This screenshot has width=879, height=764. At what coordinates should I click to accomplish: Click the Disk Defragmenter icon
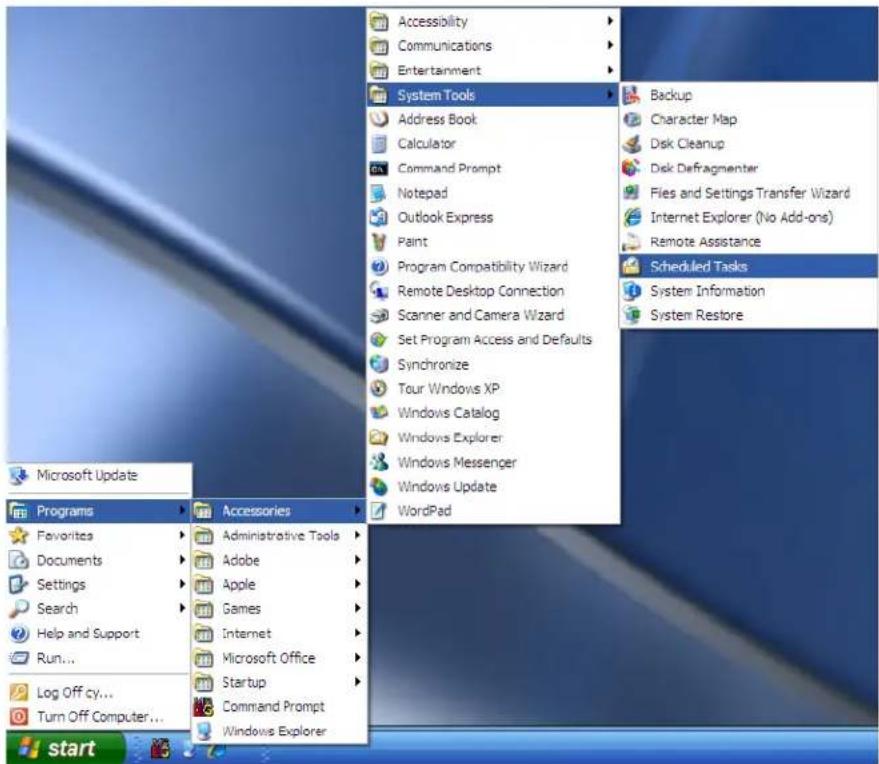pyautogui.click(x=632, y=168)
